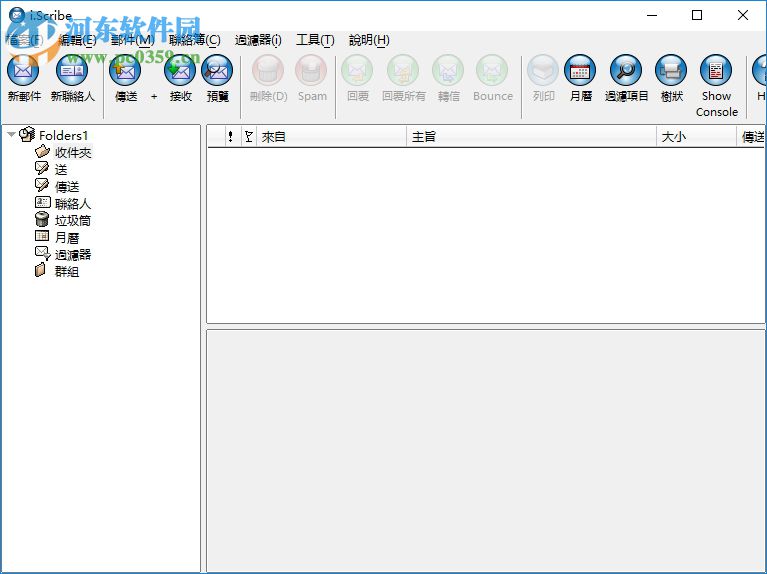Open the 編輯(E) menu
Image resolution: width=767 pixels, height=574 pixels.
(x=77, y=40)
